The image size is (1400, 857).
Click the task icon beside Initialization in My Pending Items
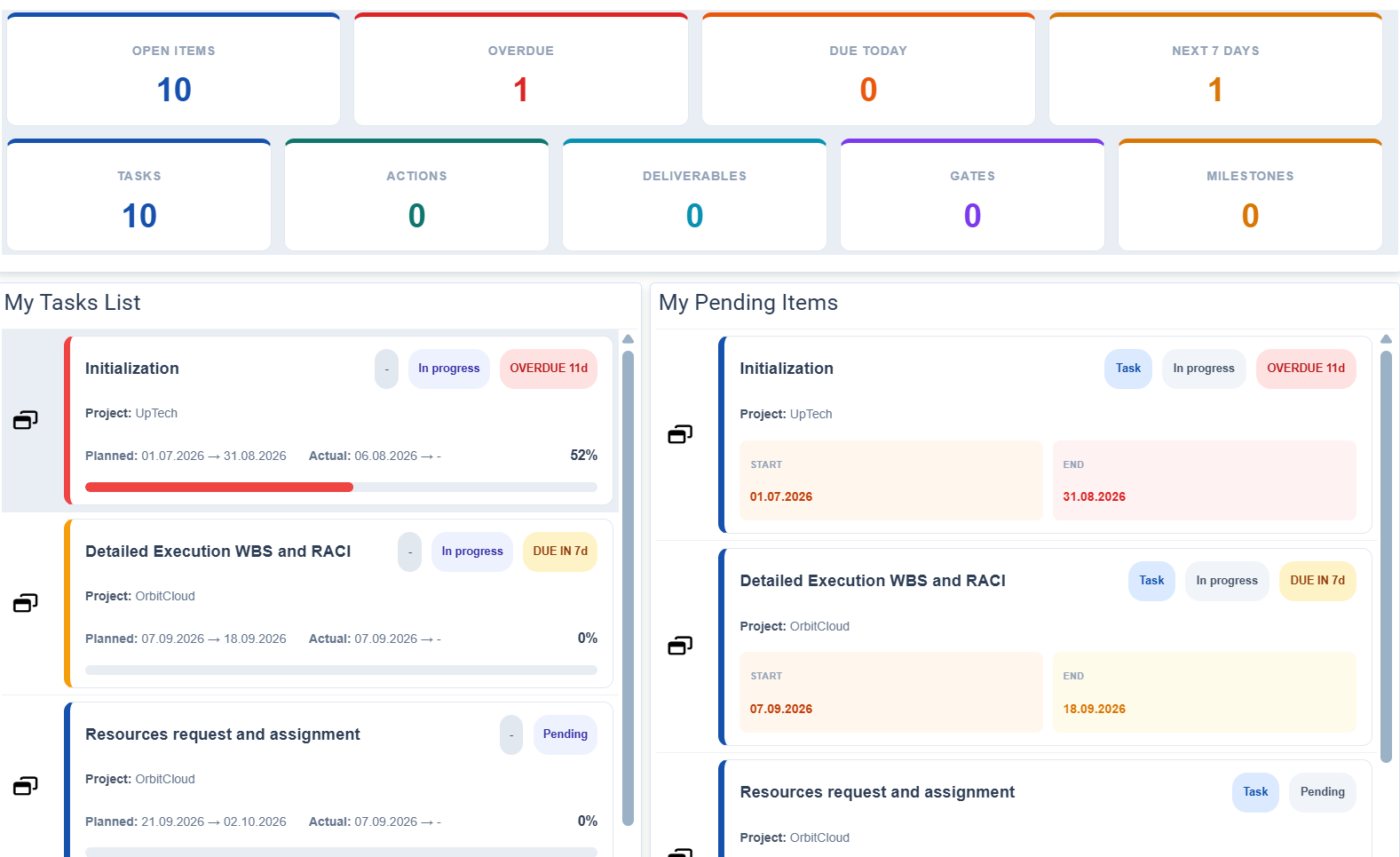(x=680, y=434)
